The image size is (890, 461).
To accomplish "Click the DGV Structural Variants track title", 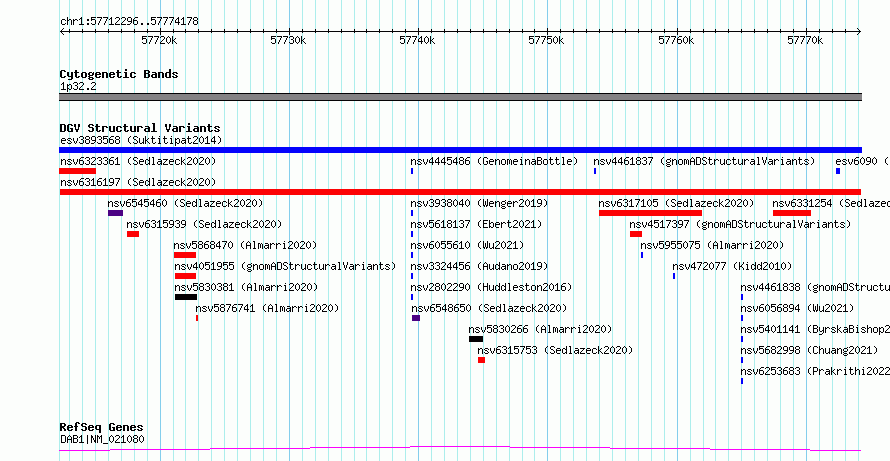I will pos(140,128).
